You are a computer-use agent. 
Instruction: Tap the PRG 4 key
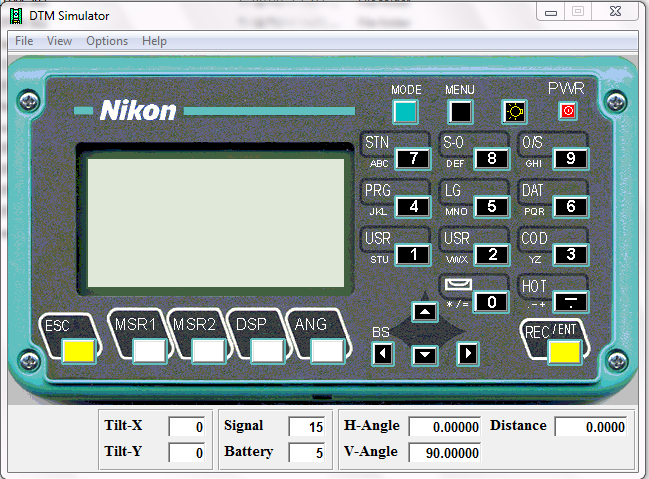pos(413,207)
